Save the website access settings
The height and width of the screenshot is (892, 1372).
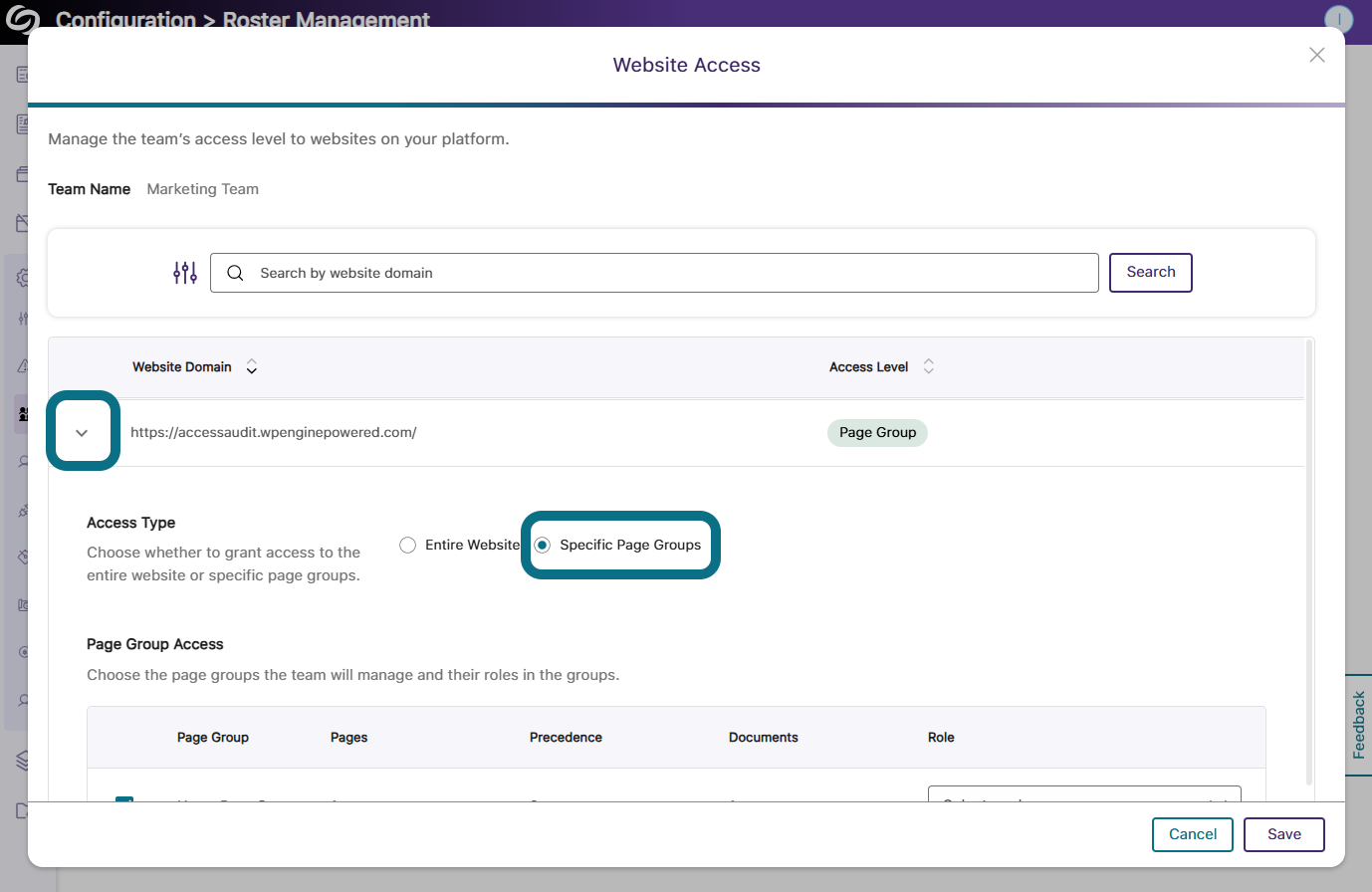(x=1284, y=834)
